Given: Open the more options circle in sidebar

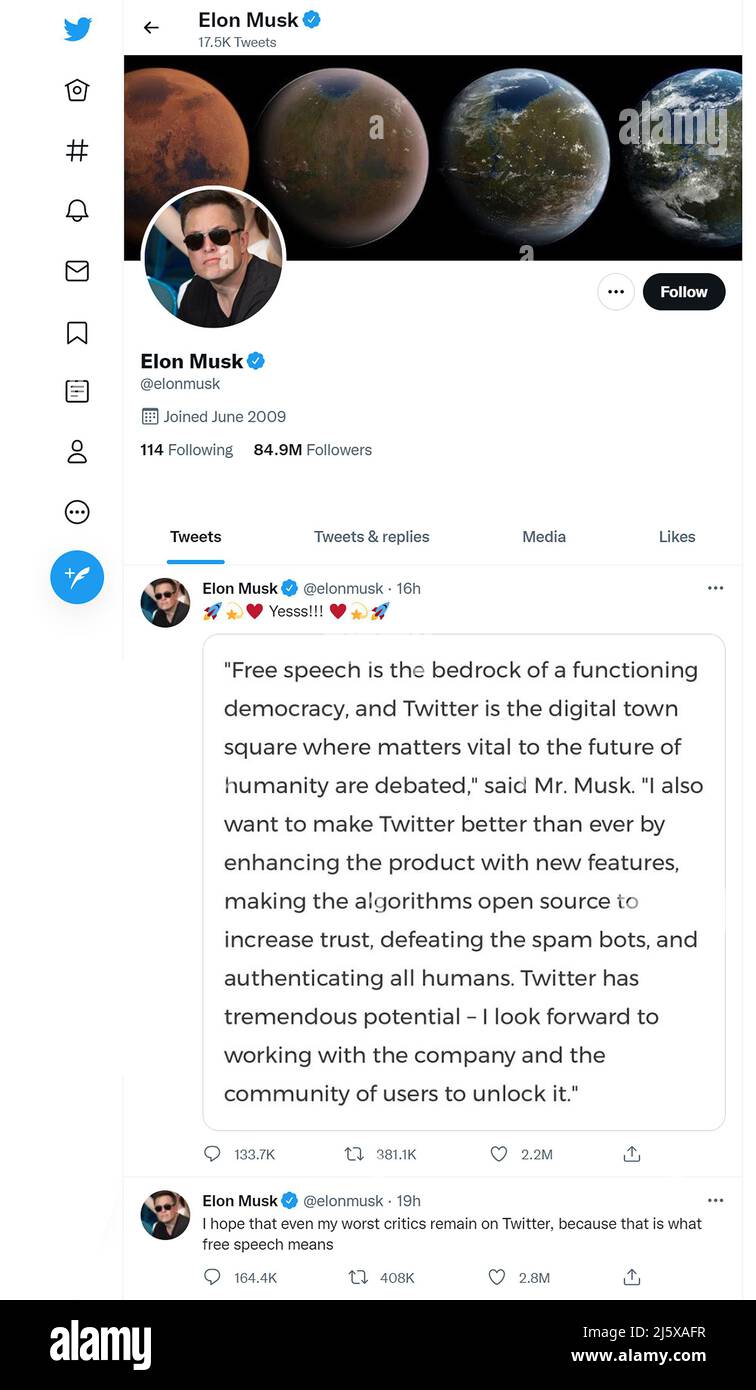Looking at the screenshot, I should (x=77, y=512).
